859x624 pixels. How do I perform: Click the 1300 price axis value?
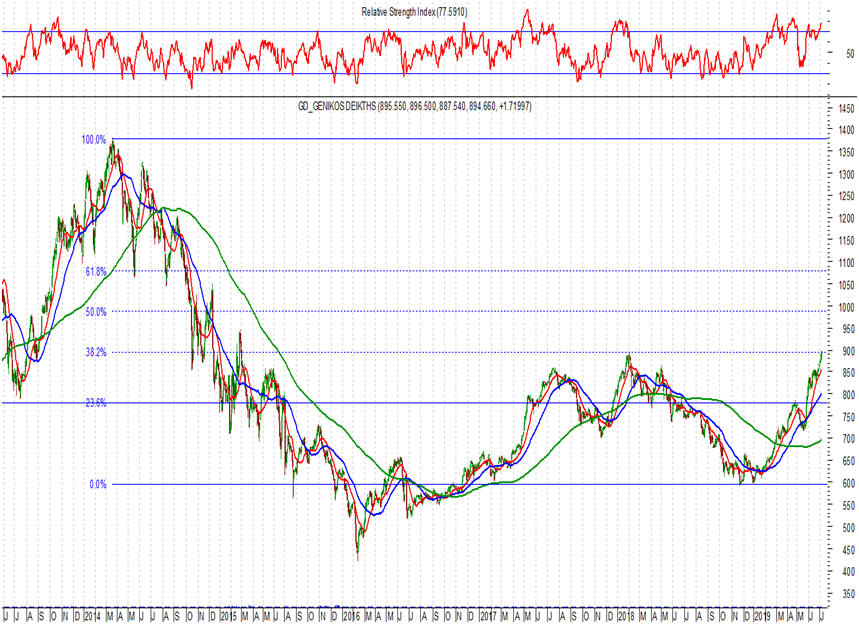click(x=846, y=174)
